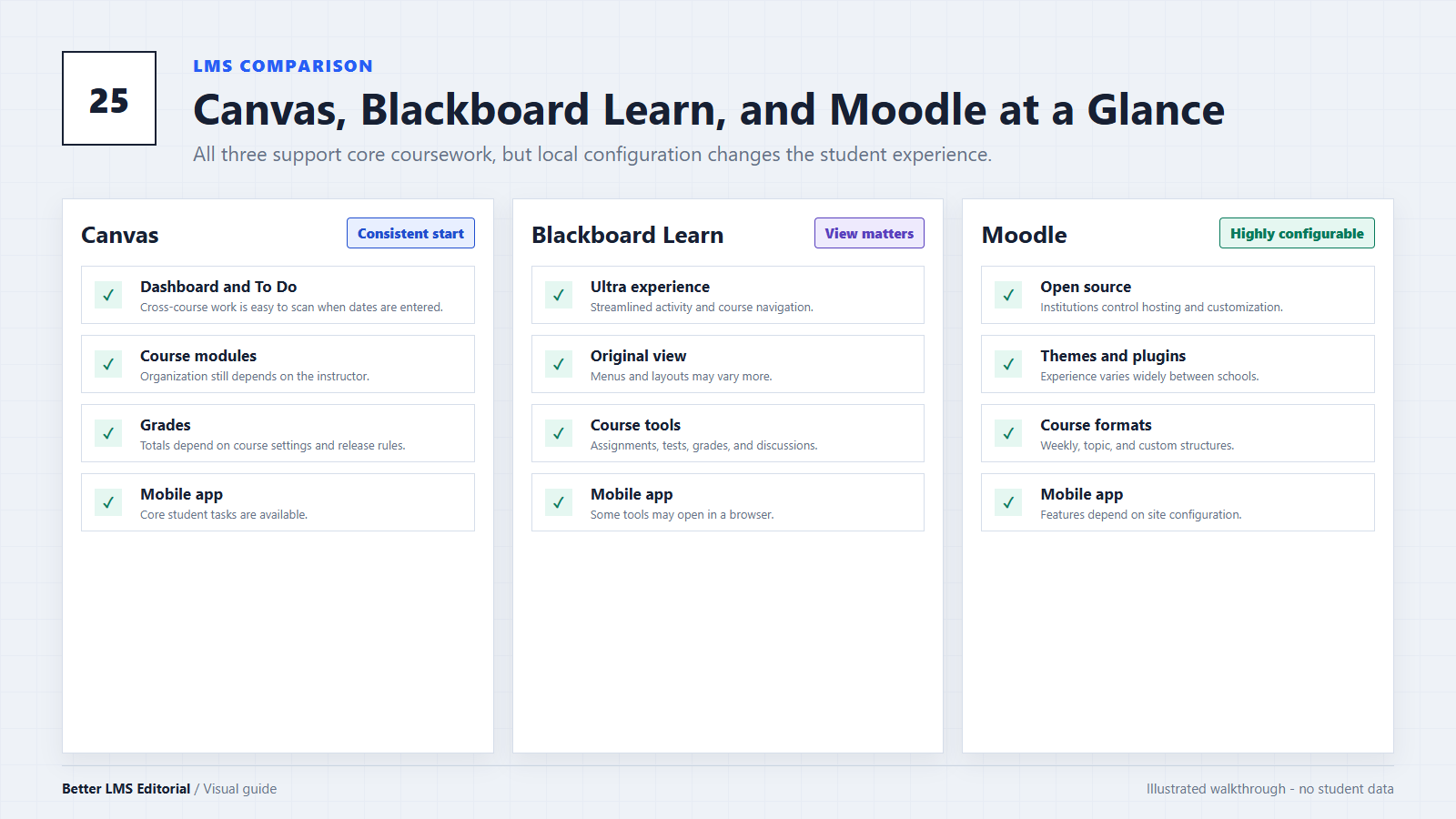Select the View matters badge

pyautogui.click(x=869, y=233)
